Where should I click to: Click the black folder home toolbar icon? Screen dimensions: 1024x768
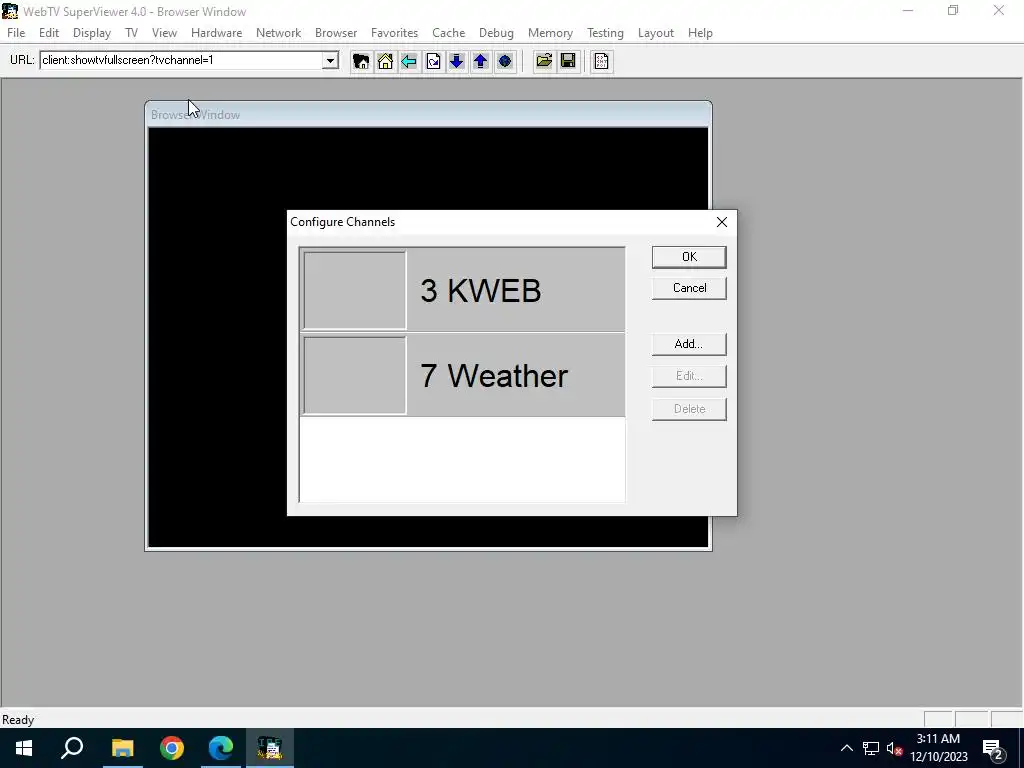click(360, 61)
